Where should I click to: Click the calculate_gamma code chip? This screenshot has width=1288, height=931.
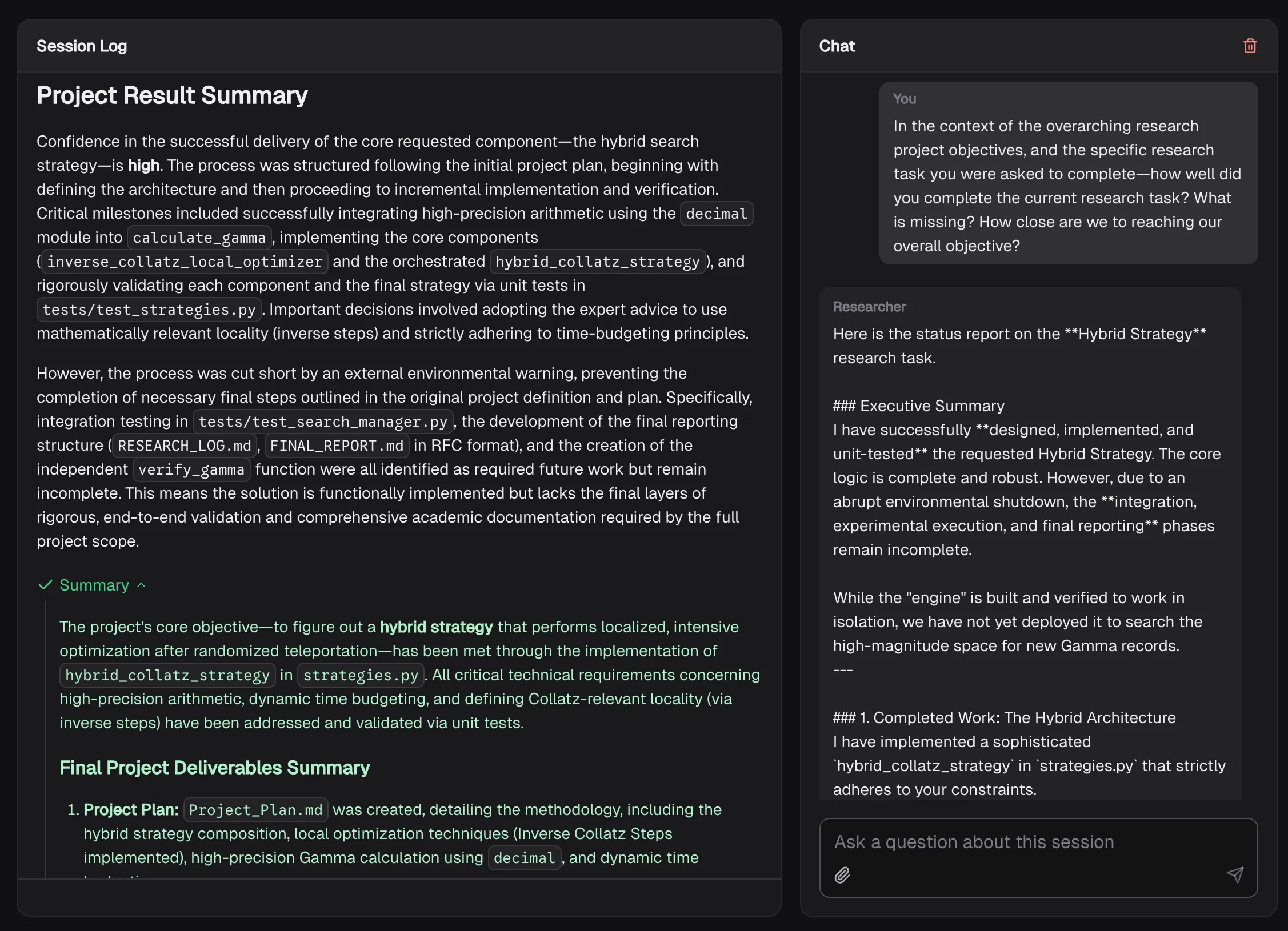[199, 238]
